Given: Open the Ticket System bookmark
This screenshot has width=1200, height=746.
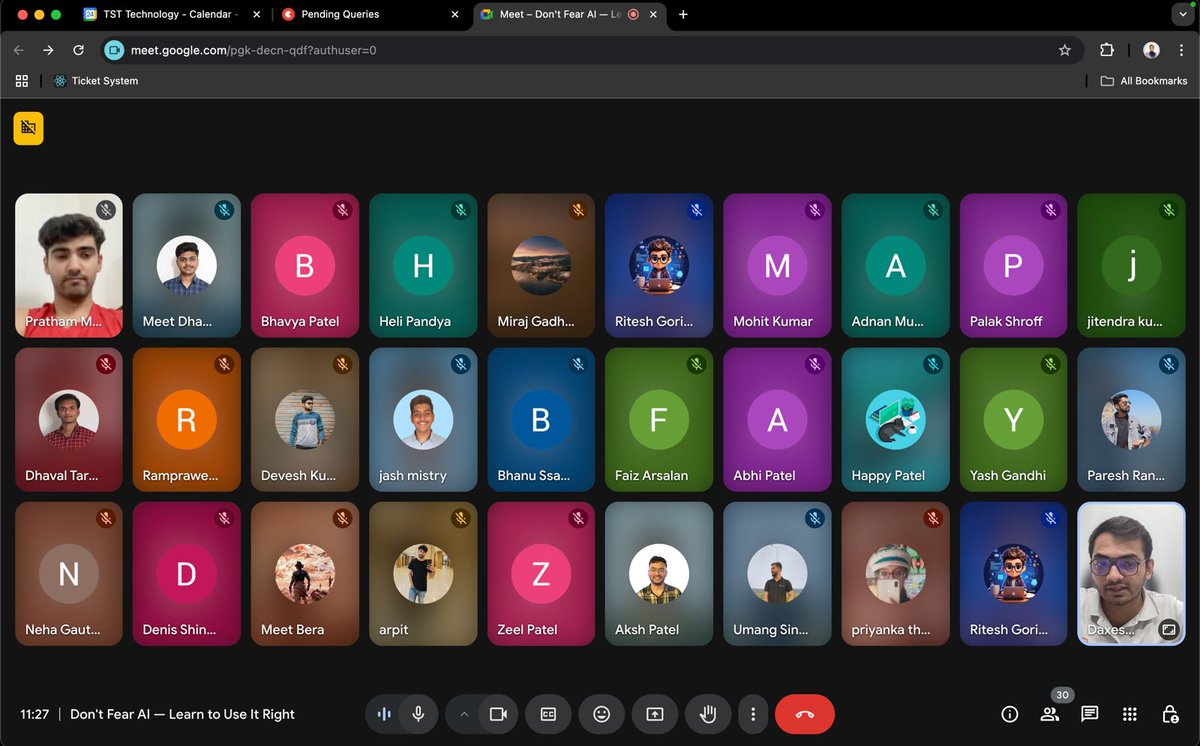Looking at the screenshot, I should (x=96, y=80).
